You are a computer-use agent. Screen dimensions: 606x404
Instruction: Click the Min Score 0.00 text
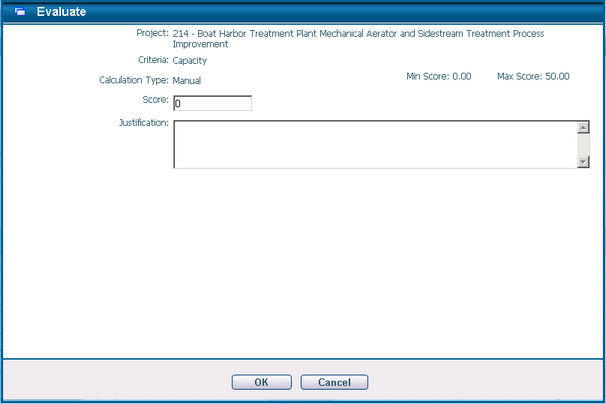438,76
